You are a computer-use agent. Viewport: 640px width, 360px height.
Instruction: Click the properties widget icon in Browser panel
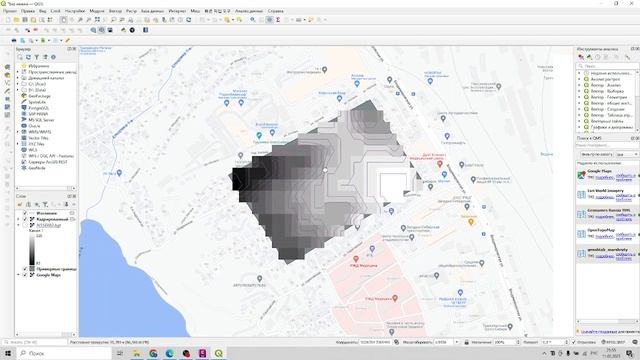tap(53, 57)
